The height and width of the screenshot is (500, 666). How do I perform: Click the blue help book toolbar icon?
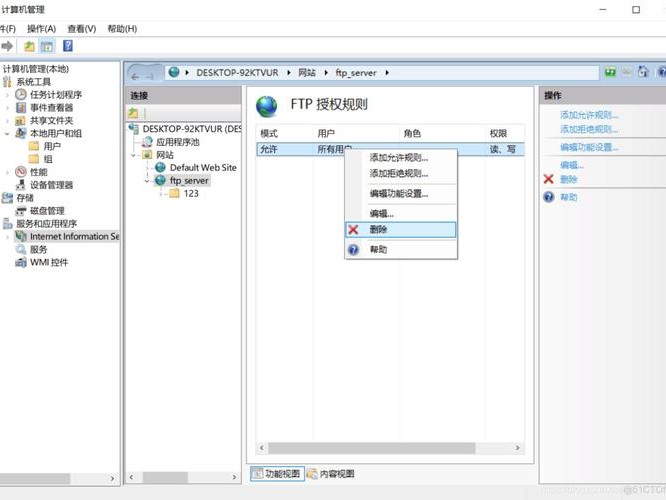click(68, 45)
